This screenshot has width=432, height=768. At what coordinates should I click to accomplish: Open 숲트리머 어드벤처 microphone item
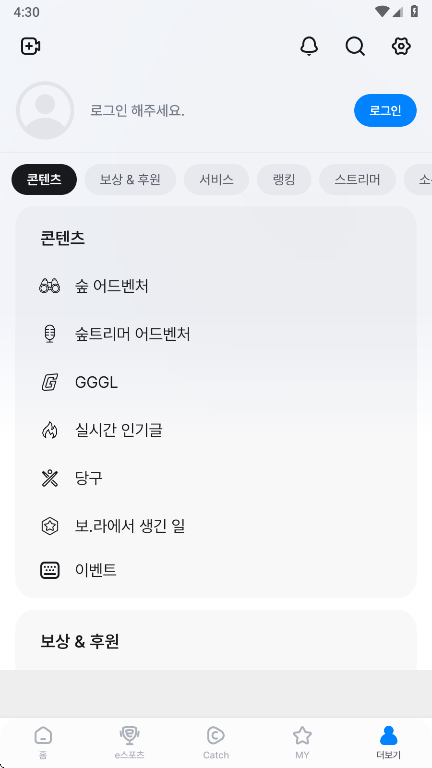click(x=216, y=334)
